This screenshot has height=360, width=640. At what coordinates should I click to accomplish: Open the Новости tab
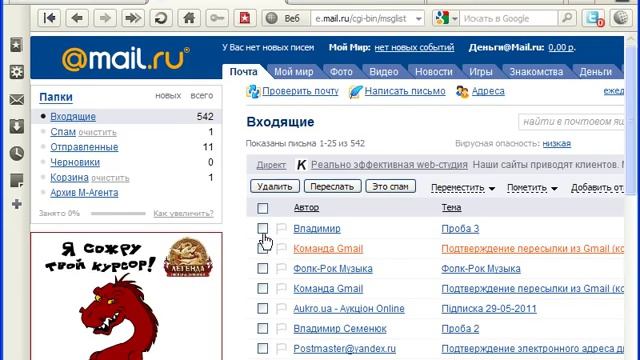pos(433,72)
